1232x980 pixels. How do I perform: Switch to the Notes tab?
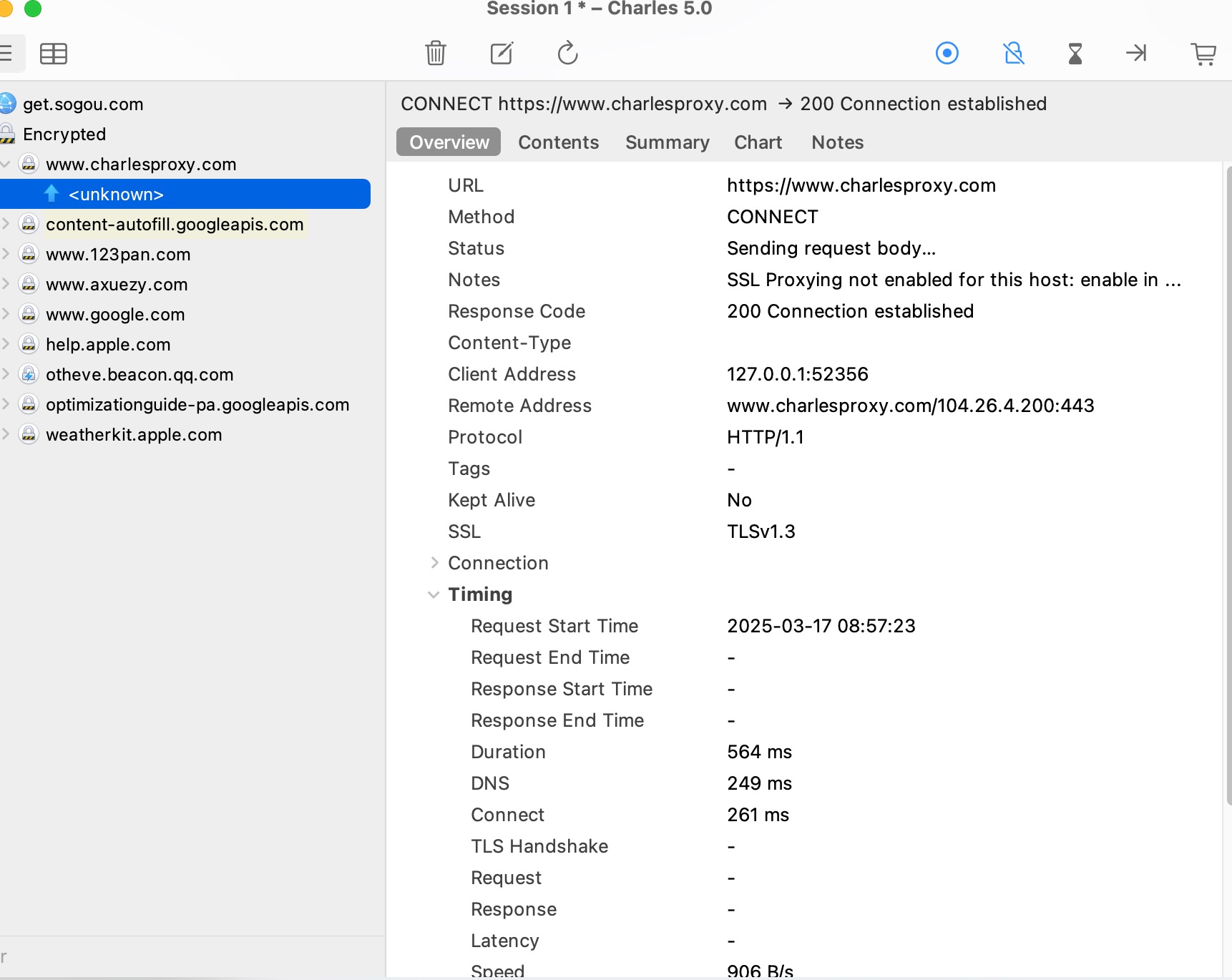point(837,142)
